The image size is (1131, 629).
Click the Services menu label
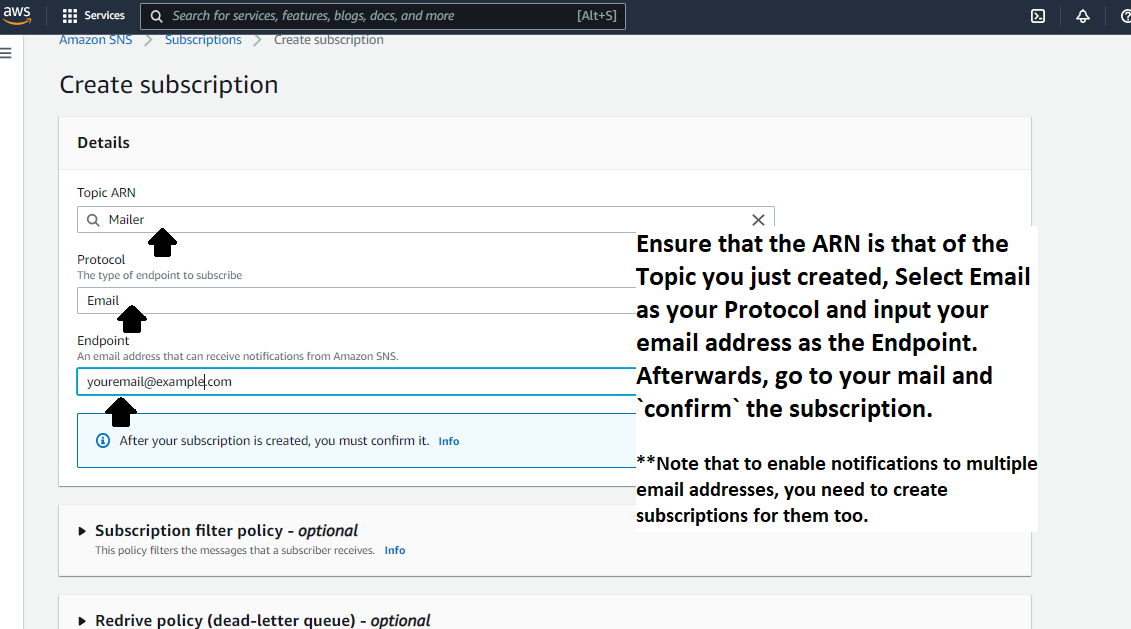105,15
